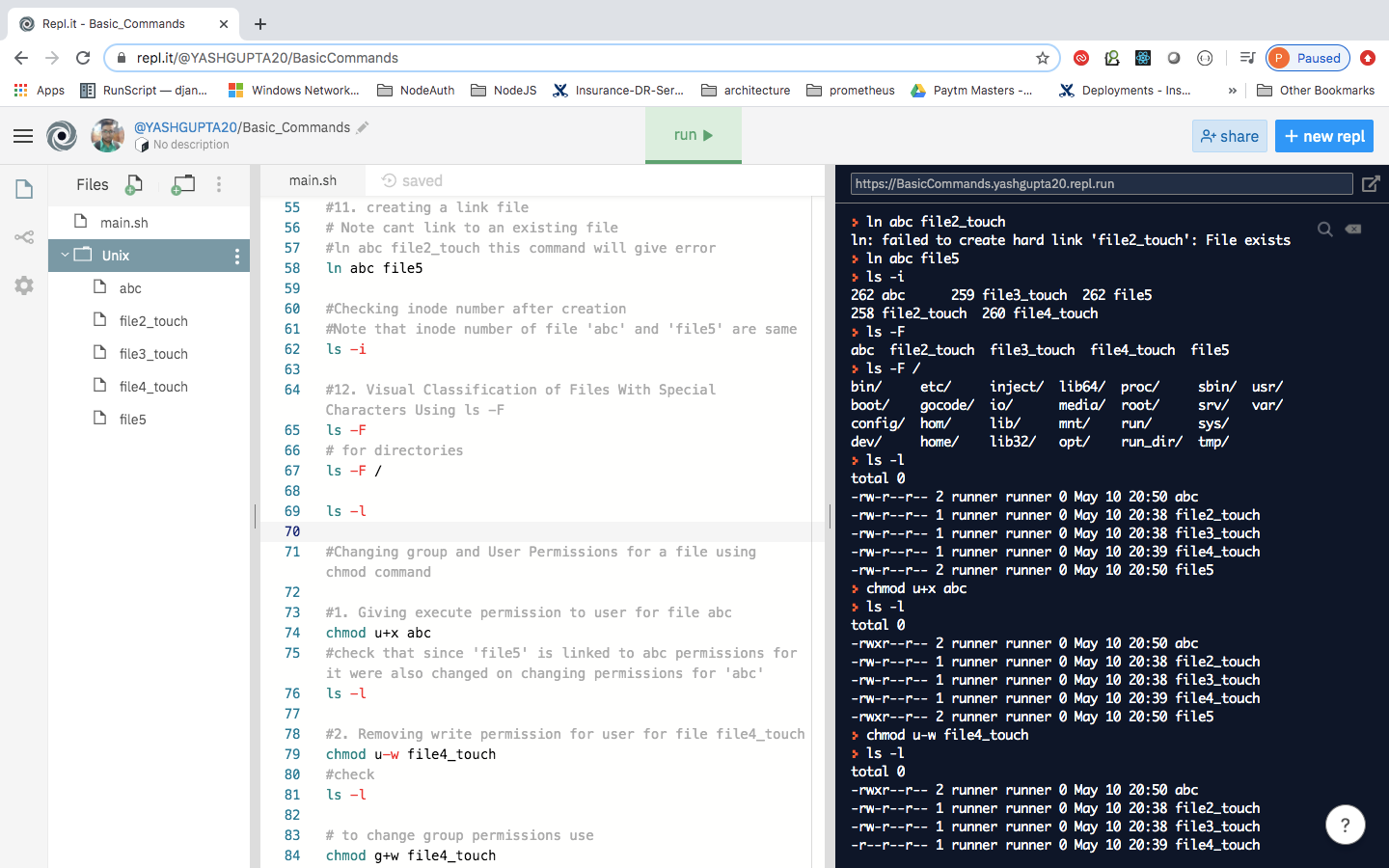The width and height of the screenshot is (1389, 868).
Task: Click the search icon in console output
Action: point(1325,230)
